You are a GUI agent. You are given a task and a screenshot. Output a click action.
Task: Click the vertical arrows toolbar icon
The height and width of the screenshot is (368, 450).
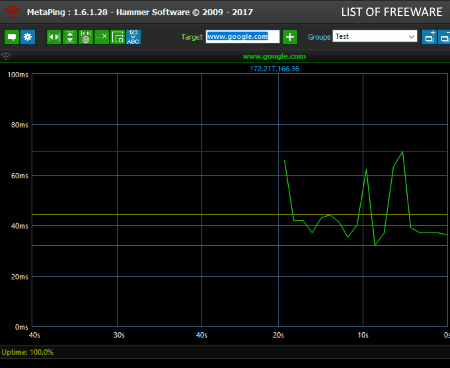(x=70, y=37)
